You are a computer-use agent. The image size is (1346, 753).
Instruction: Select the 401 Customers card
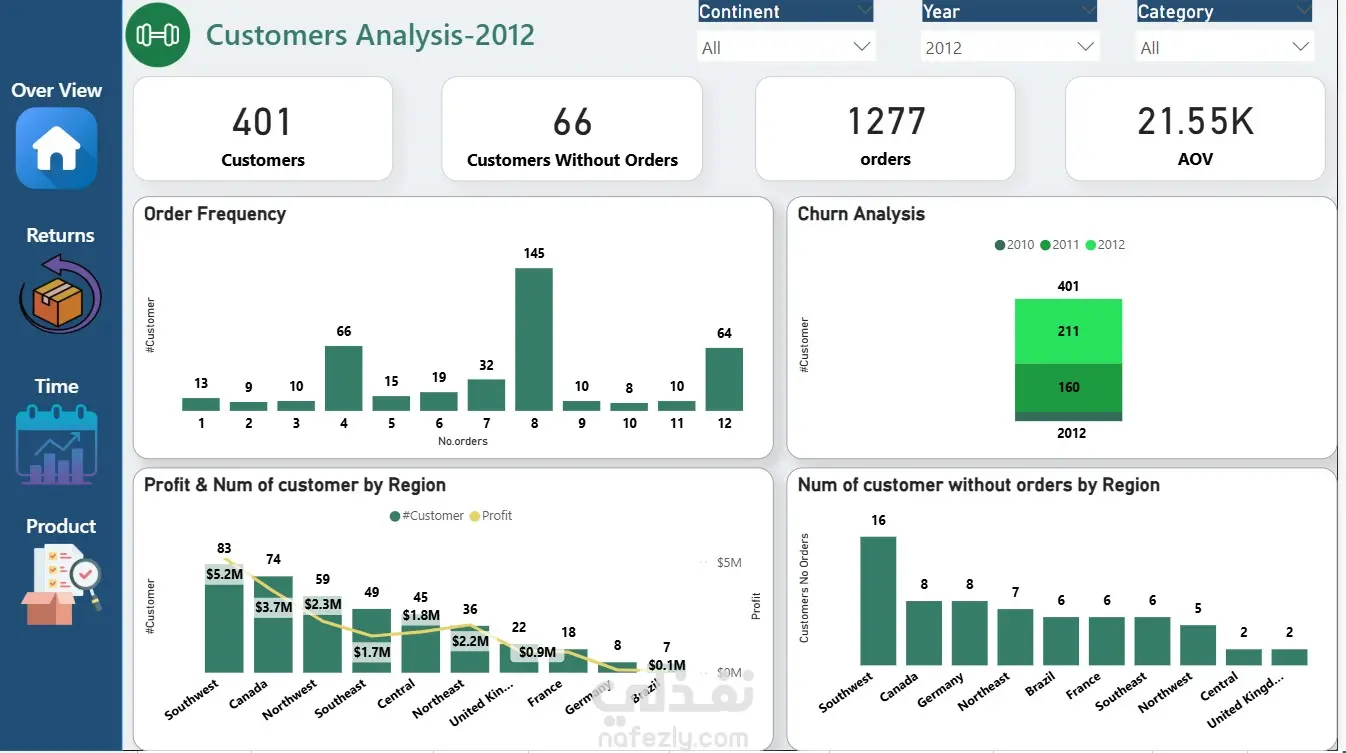pyautogui.click(x=263, y=130)
